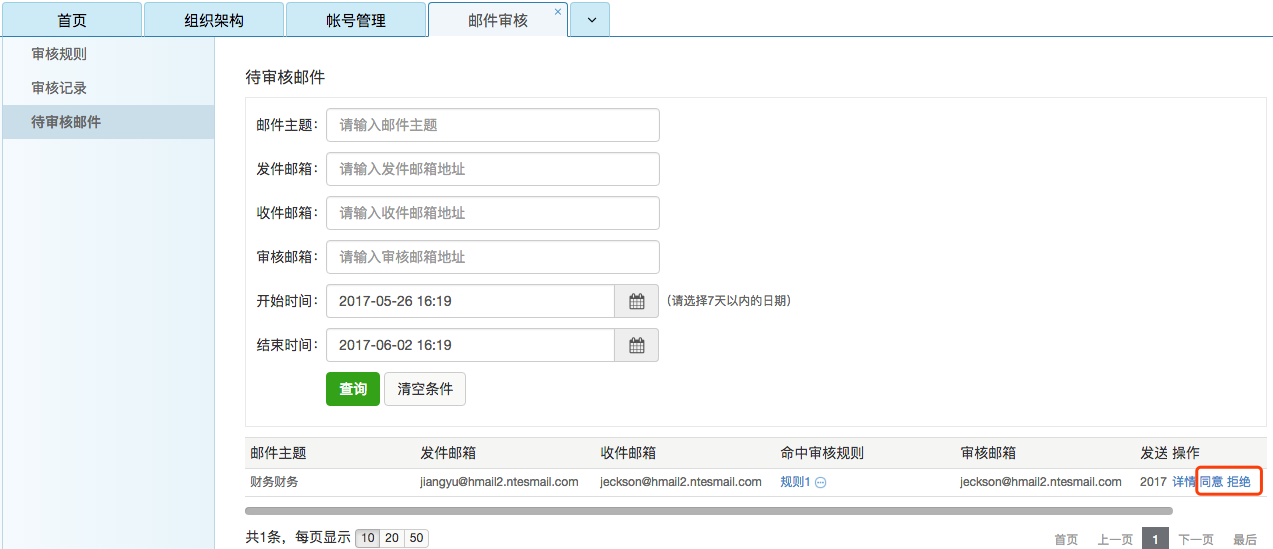
Task: Close the 邮件审核 tab
Action: click(x=557, y=12)
